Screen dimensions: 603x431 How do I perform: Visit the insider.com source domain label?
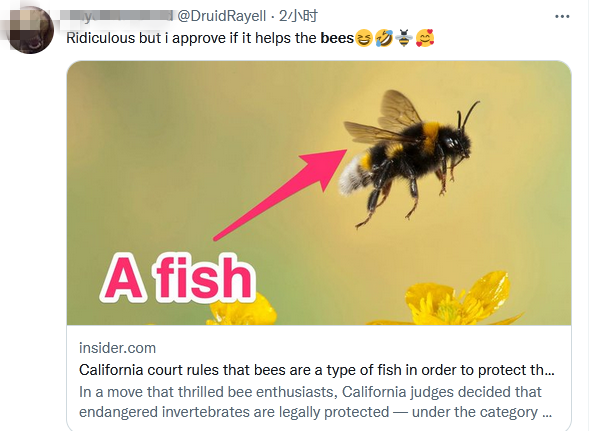(x=117, y=348)
